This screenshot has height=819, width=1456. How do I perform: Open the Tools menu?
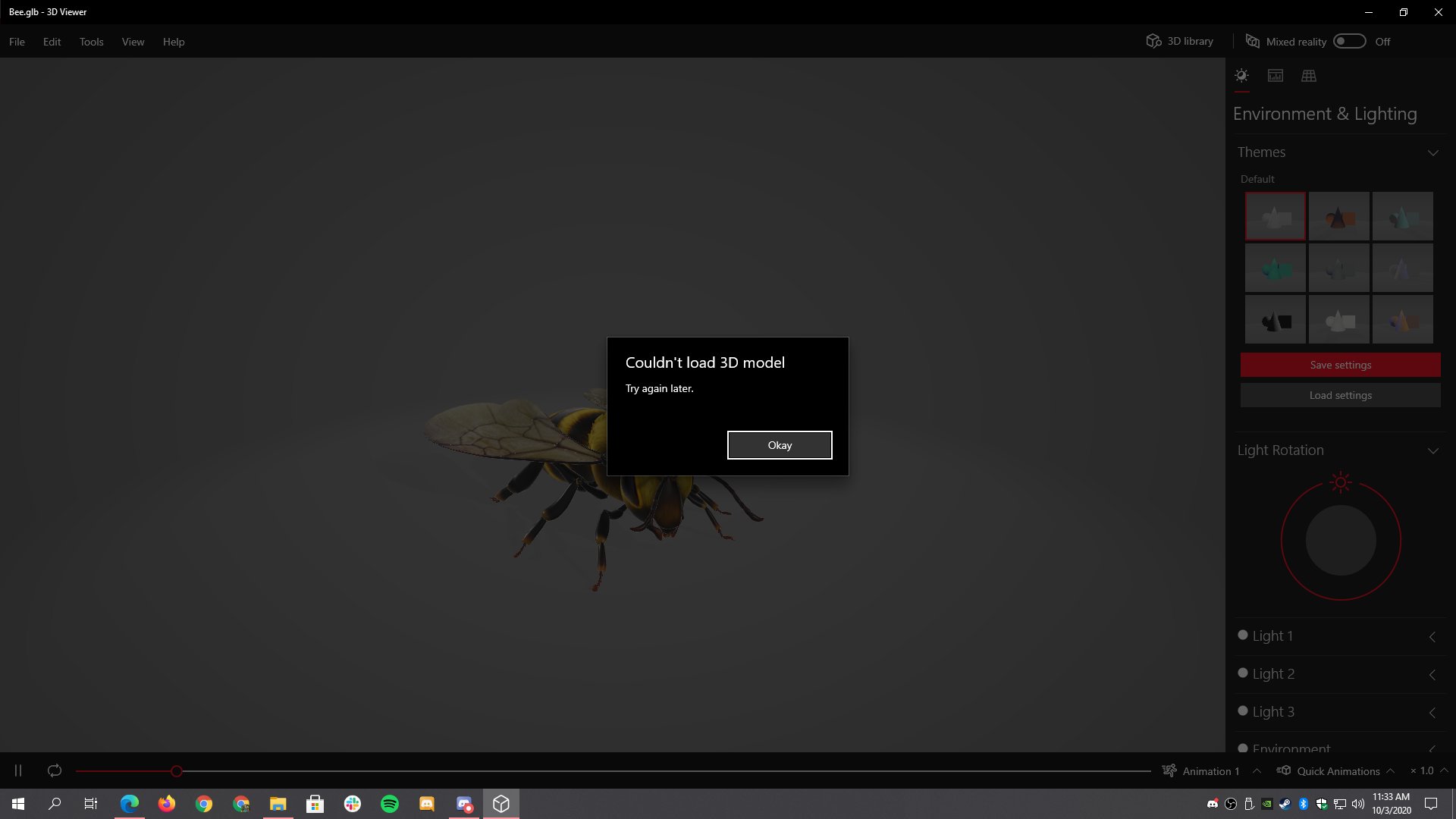point(91,42)
